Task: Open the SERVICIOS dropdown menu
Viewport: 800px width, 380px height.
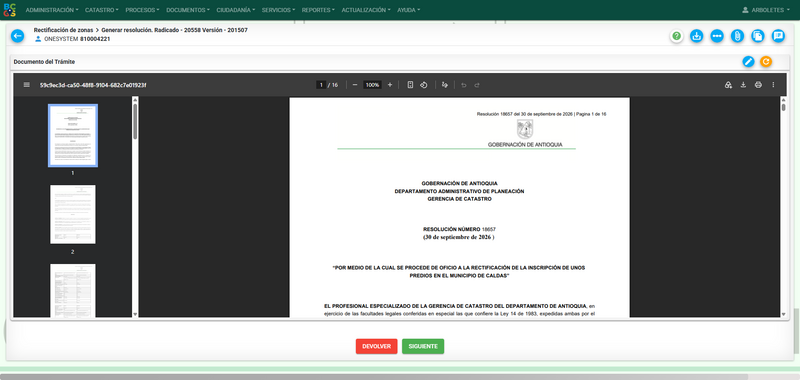Action: click(279, 10)
